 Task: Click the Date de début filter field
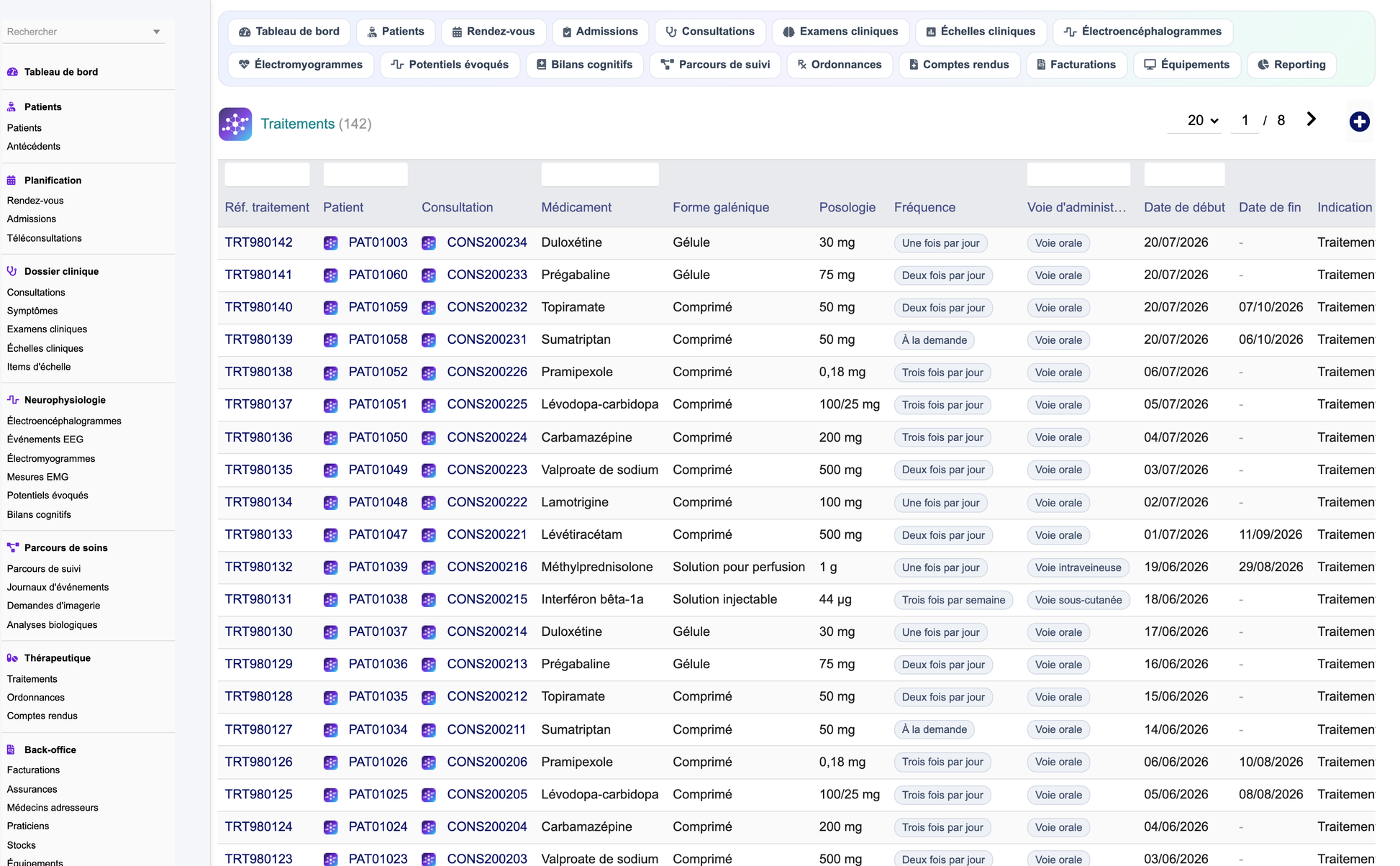point(1184,175)
